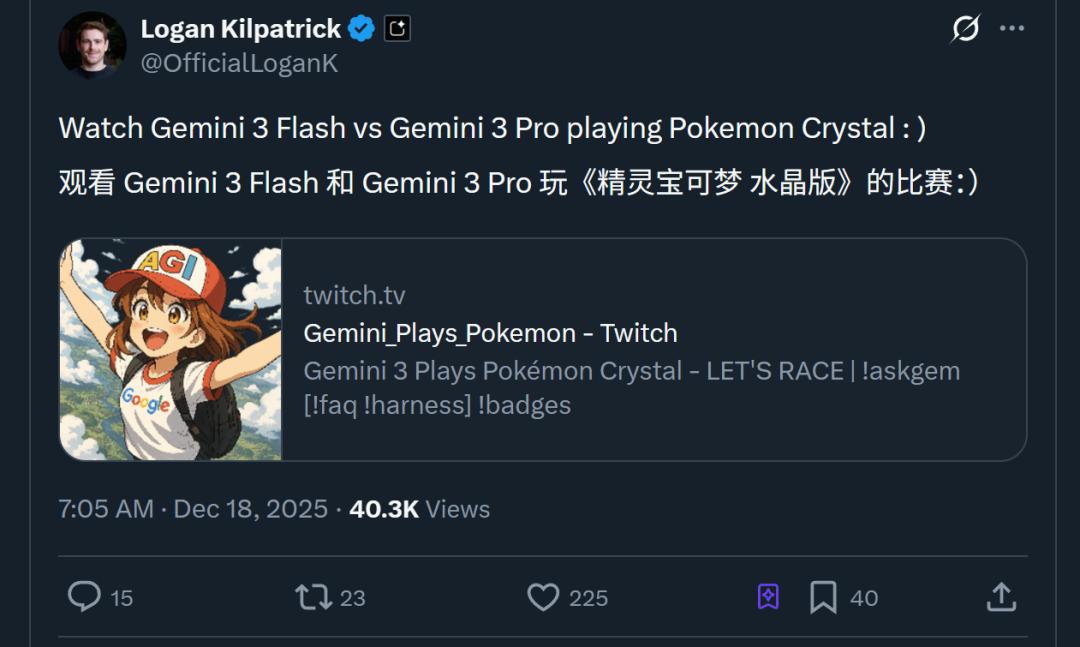This screenshot has width=1080, height=647.
Task: Select the @OfficialLoganK handle
Action: [240, 62]
